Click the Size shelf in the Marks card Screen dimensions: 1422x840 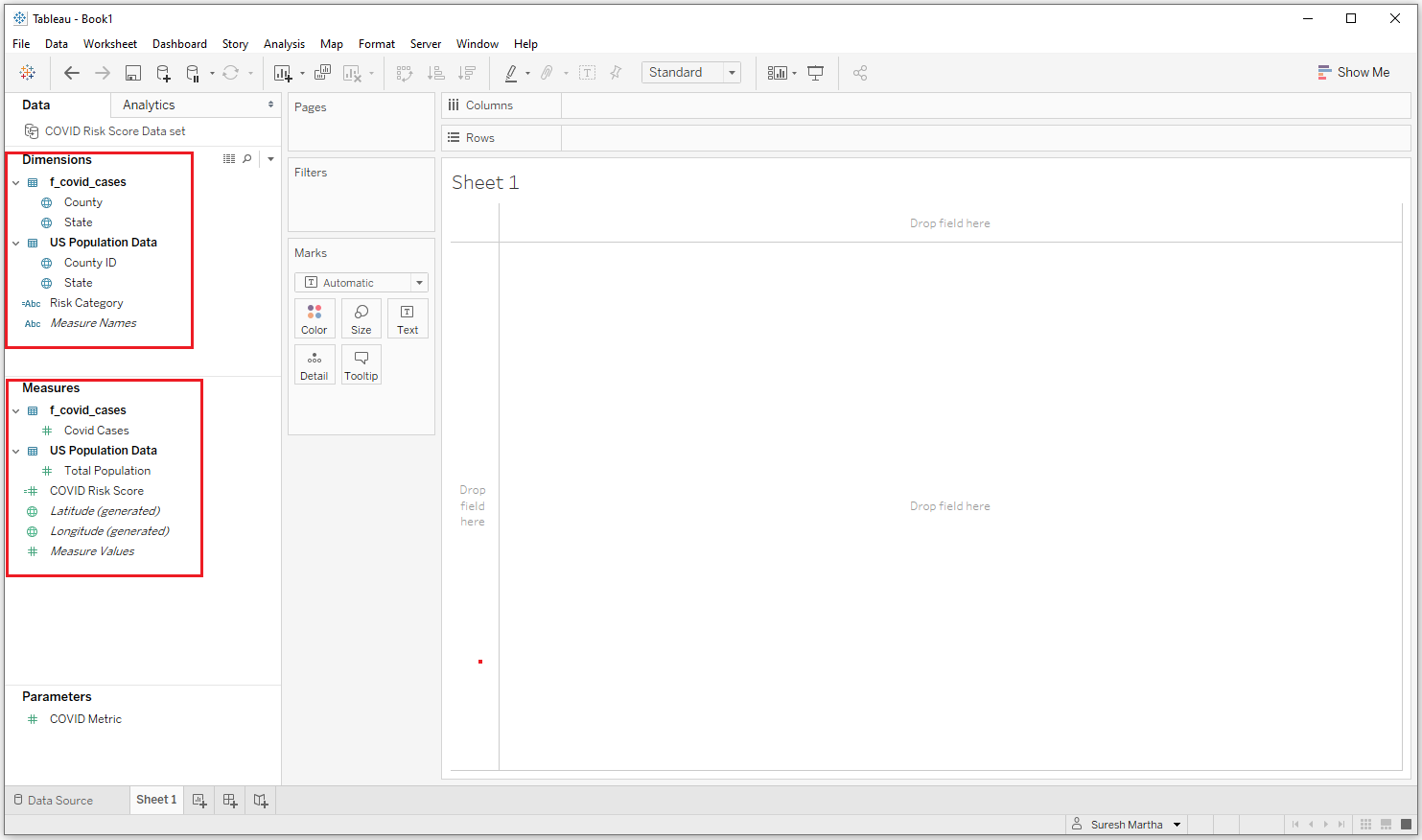tap(361, 317)
